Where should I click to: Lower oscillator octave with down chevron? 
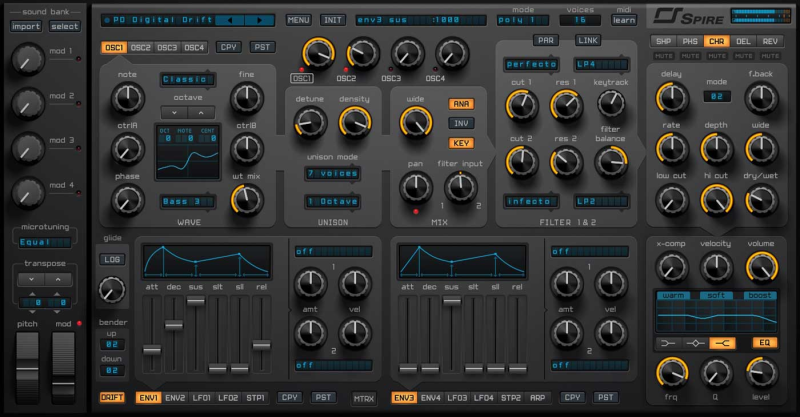(x=174, y=112)
